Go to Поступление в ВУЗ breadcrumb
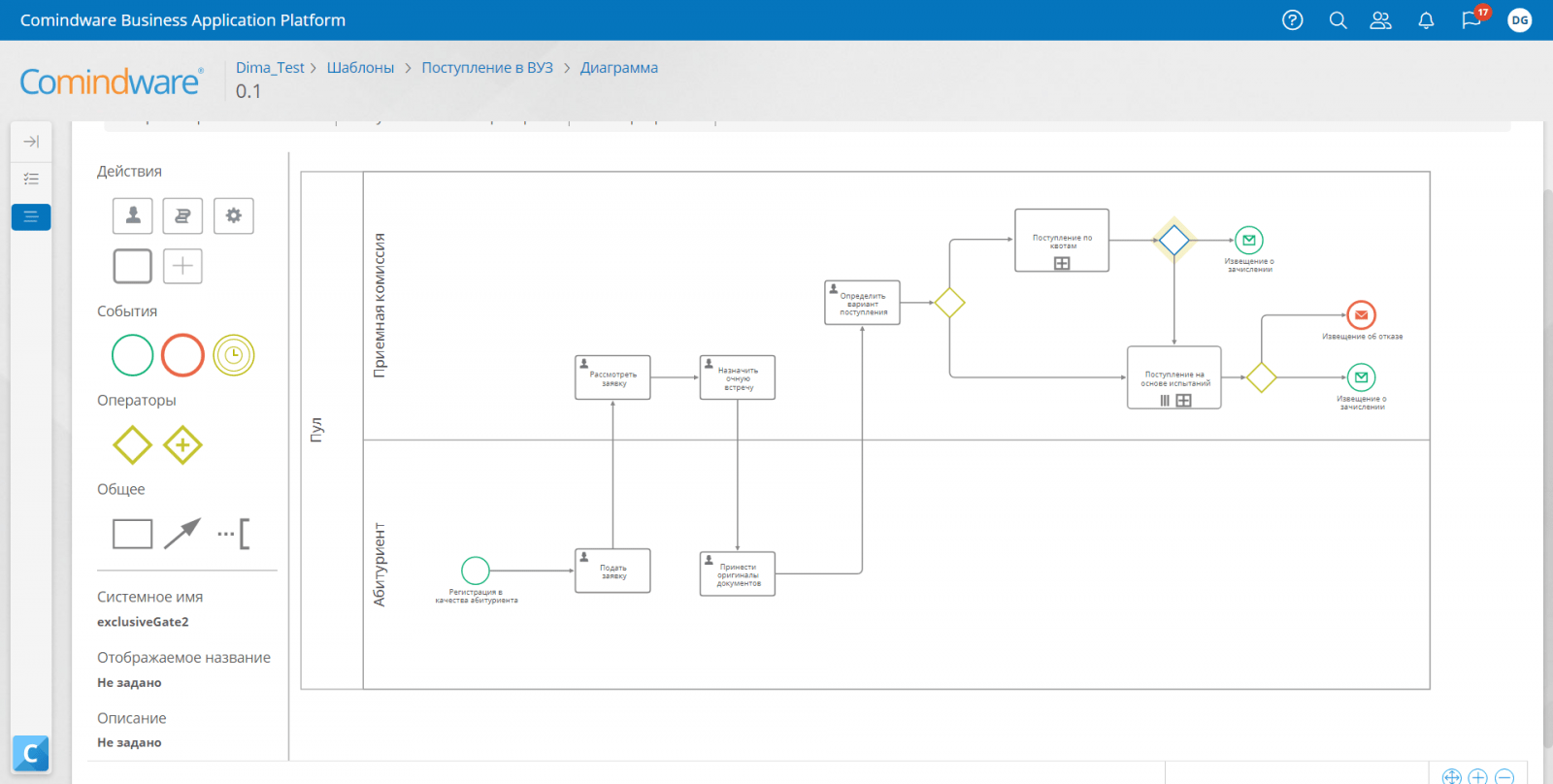1553x784 pixels. pyautogui.click(x=487, y=68)
